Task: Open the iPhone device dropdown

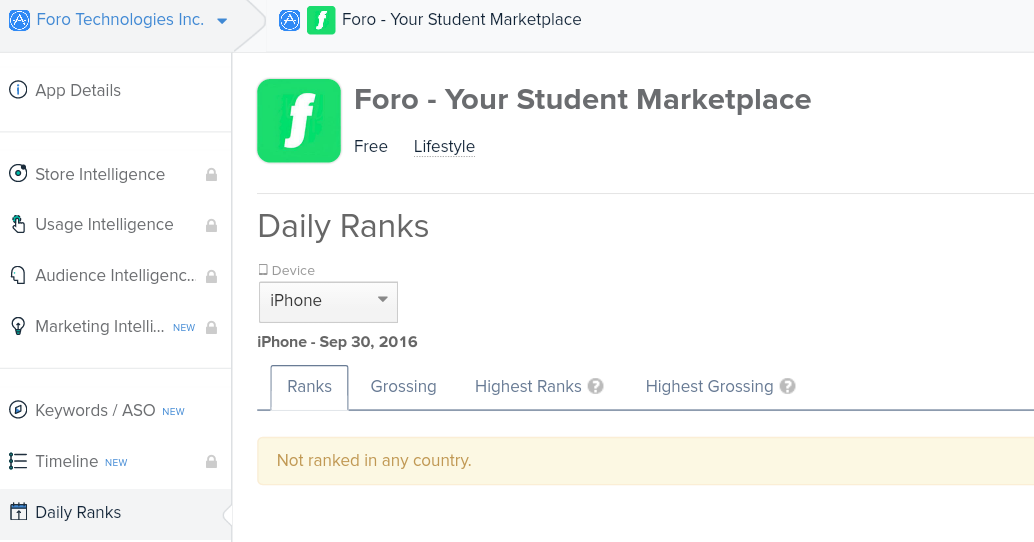Action: pos(328,301)
